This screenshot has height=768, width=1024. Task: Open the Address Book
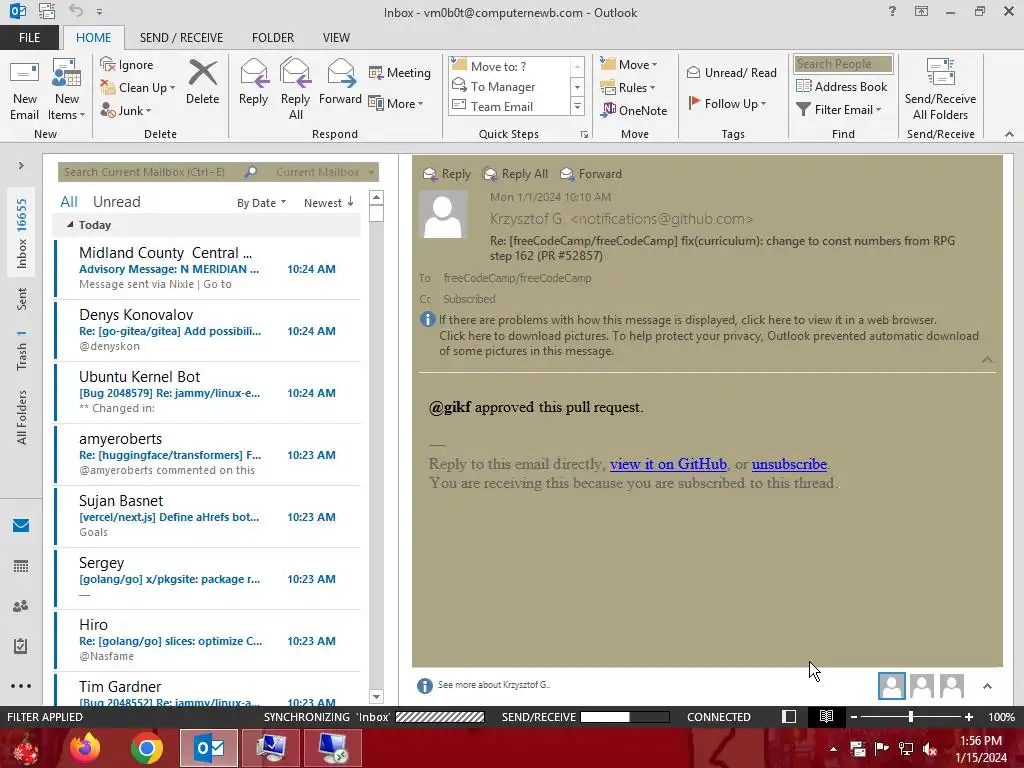[842, 86]
